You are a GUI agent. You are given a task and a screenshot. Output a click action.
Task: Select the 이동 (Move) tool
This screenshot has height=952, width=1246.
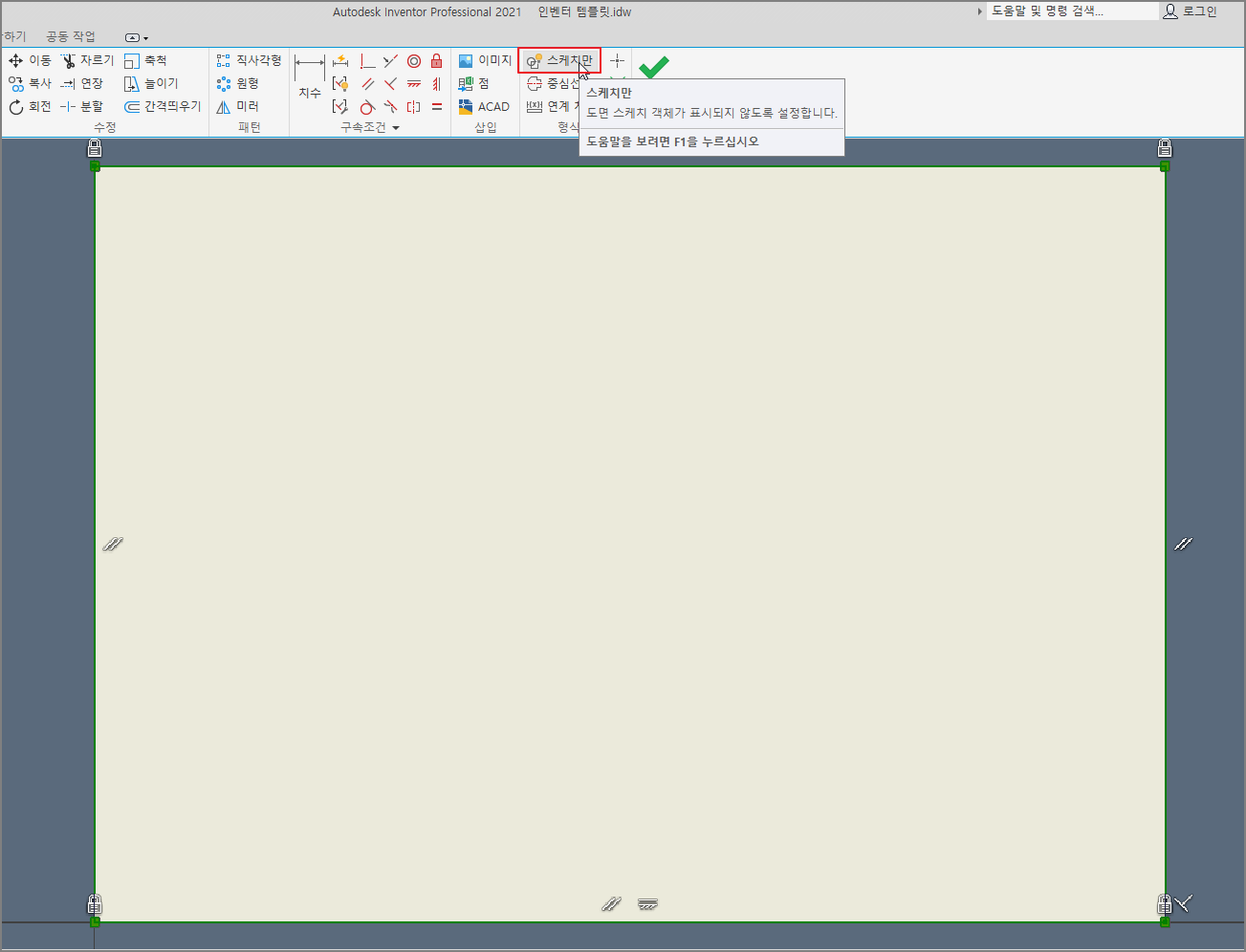(x=30, y=60)
